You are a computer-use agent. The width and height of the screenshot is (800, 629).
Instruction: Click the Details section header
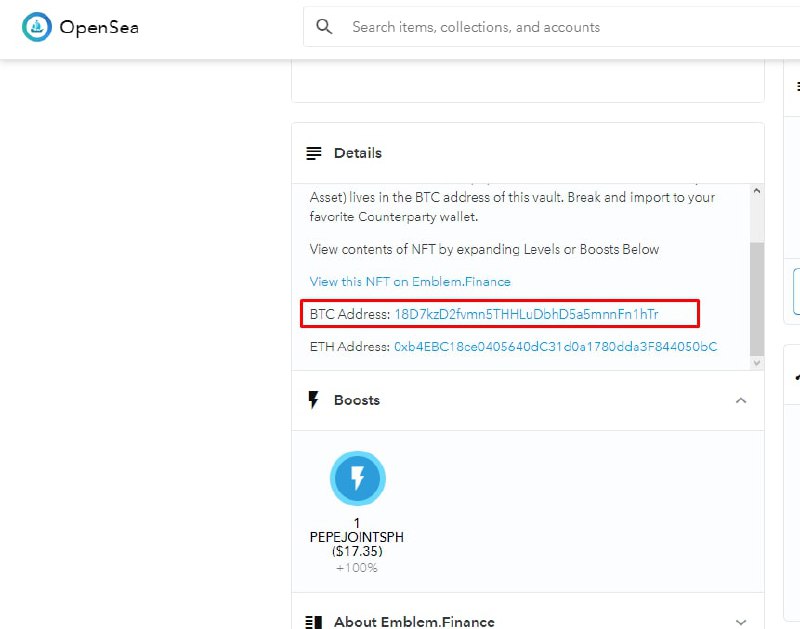tap(528, 153)
